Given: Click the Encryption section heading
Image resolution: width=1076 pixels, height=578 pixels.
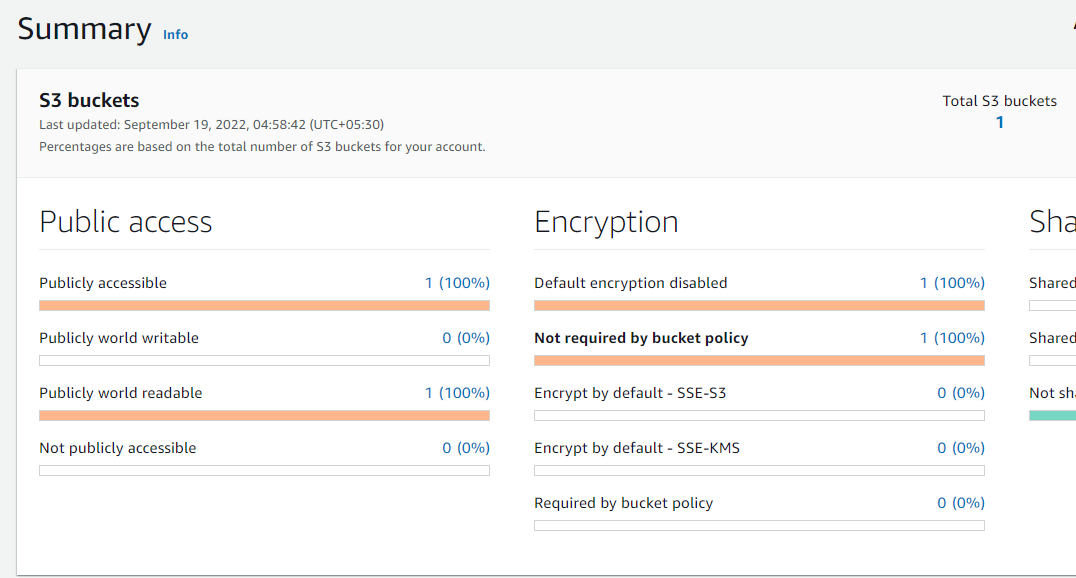Looking at the screenshot, I should pos(606,222).
